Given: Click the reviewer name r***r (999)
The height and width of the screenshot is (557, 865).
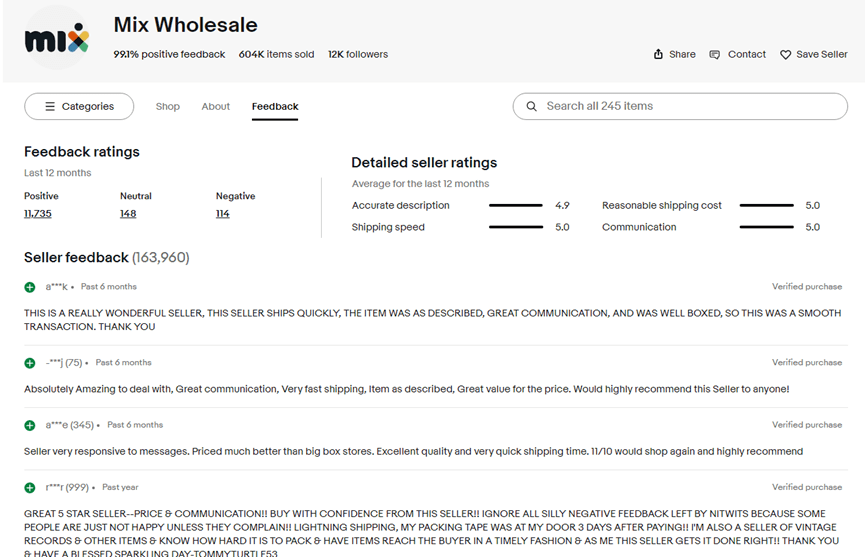Looking at the screenshot, I should pyautogui.click(x=67, y=488).
